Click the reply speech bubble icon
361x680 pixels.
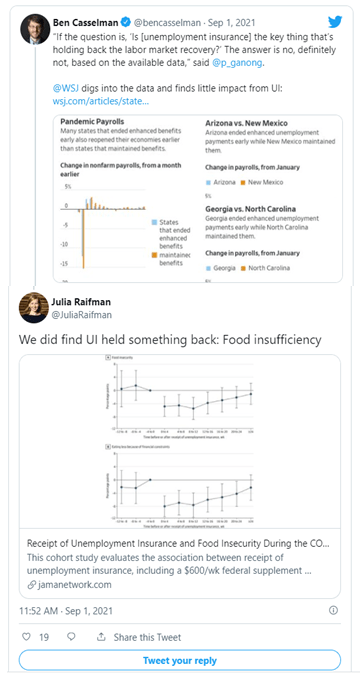coord(72,637)
